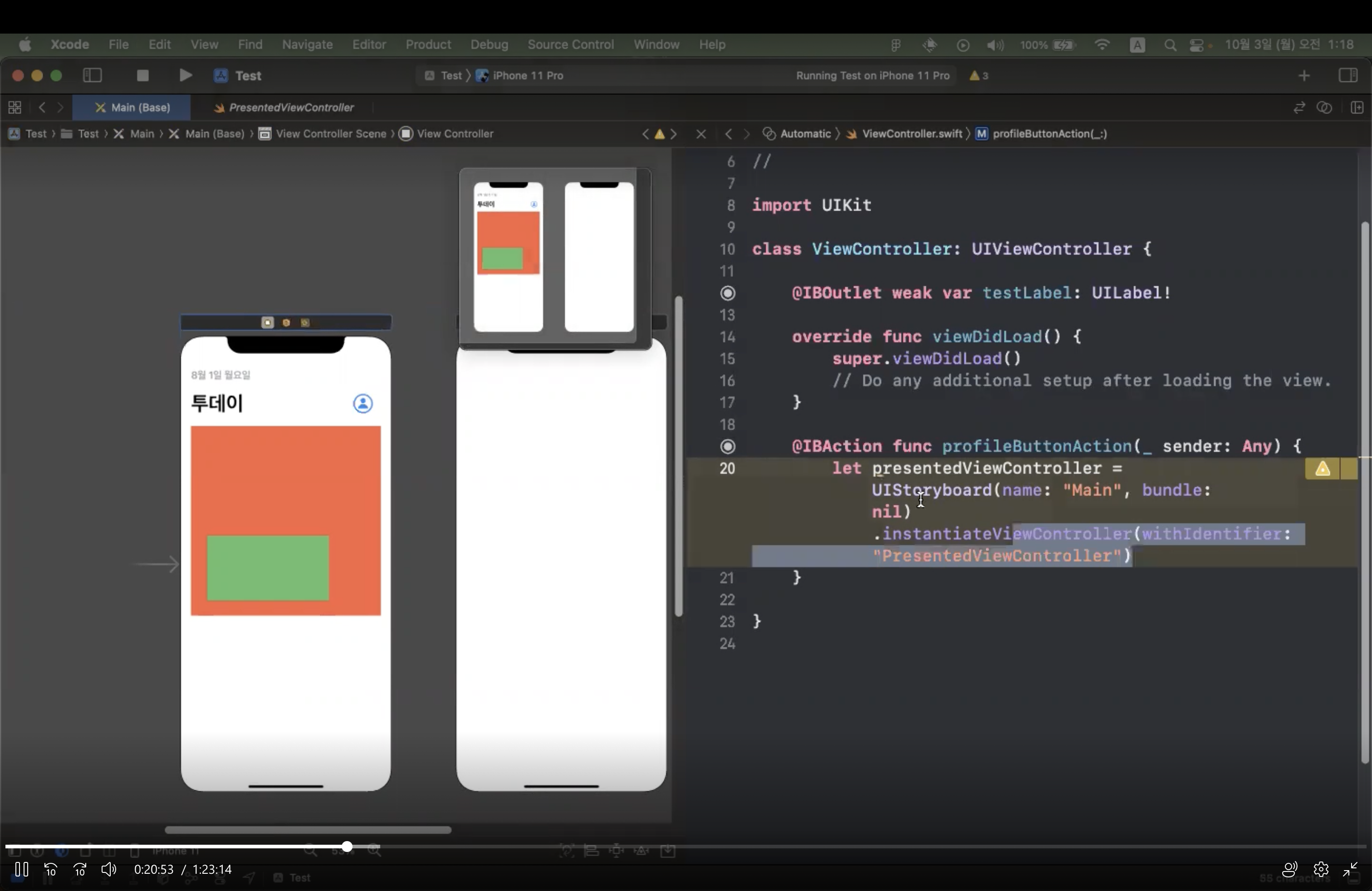Click the testLabel IBOutlet connection circle
Screen dimensions: 1372x891
coord(728,294)
